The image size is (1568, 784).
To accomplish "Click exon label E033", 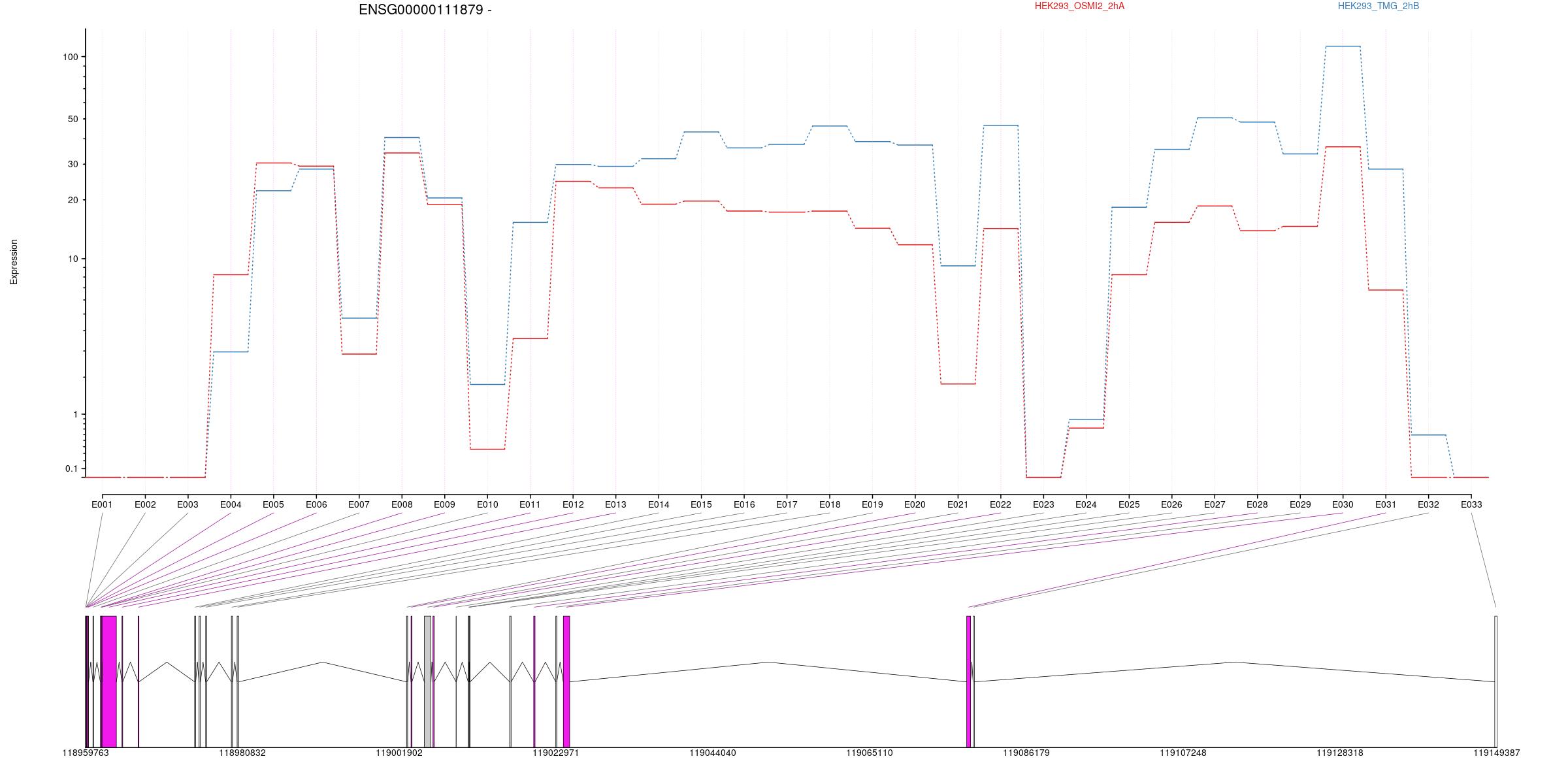I will point(1471,504).
